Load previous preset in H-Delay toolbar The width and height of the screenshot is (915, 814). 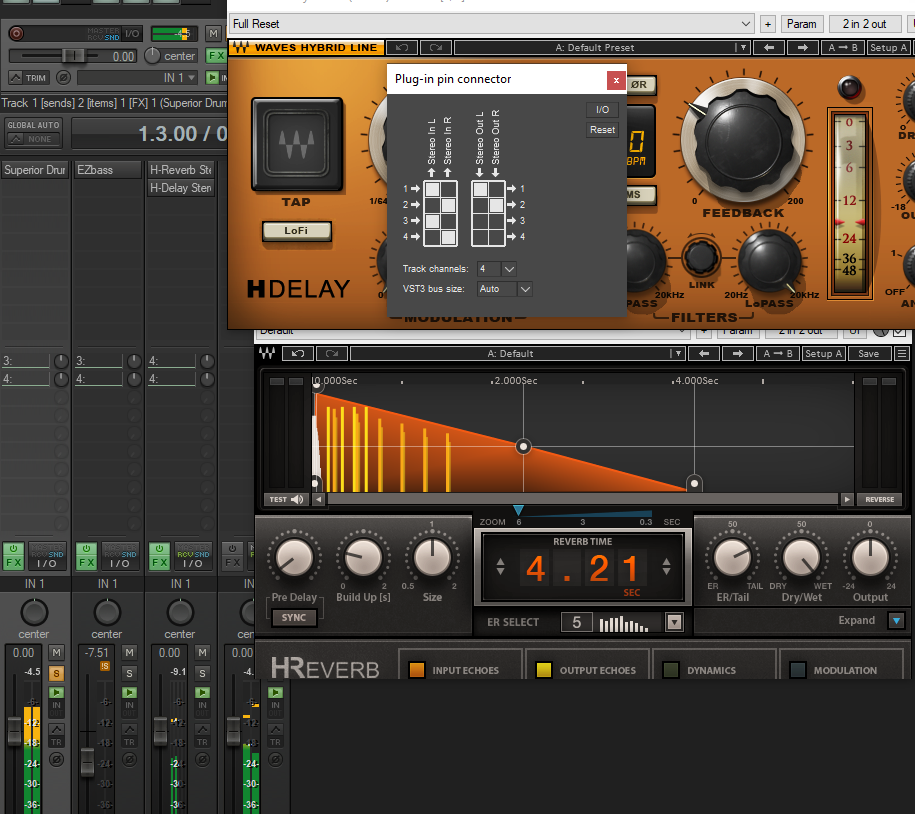769,48
